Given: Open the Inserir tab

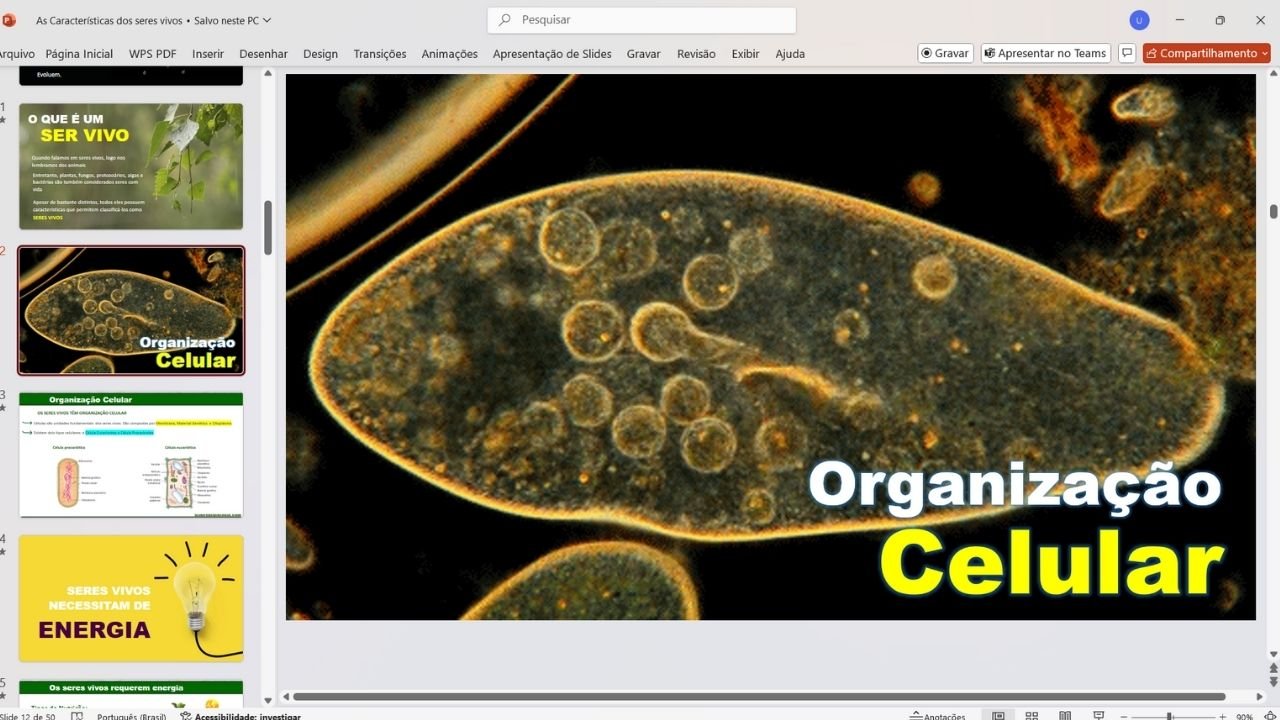Looking at the screenshot, I should point(208,54).
